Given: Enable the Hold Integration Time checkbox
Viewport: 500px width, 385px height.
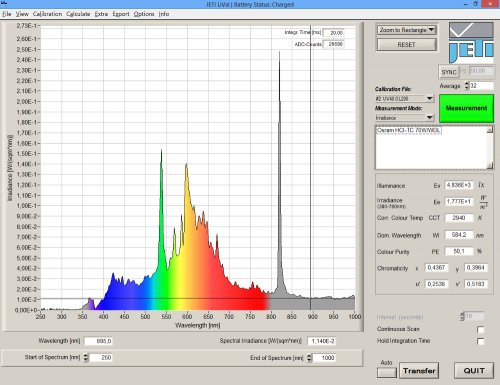Looking at the screenshot, I should (480, 341).
